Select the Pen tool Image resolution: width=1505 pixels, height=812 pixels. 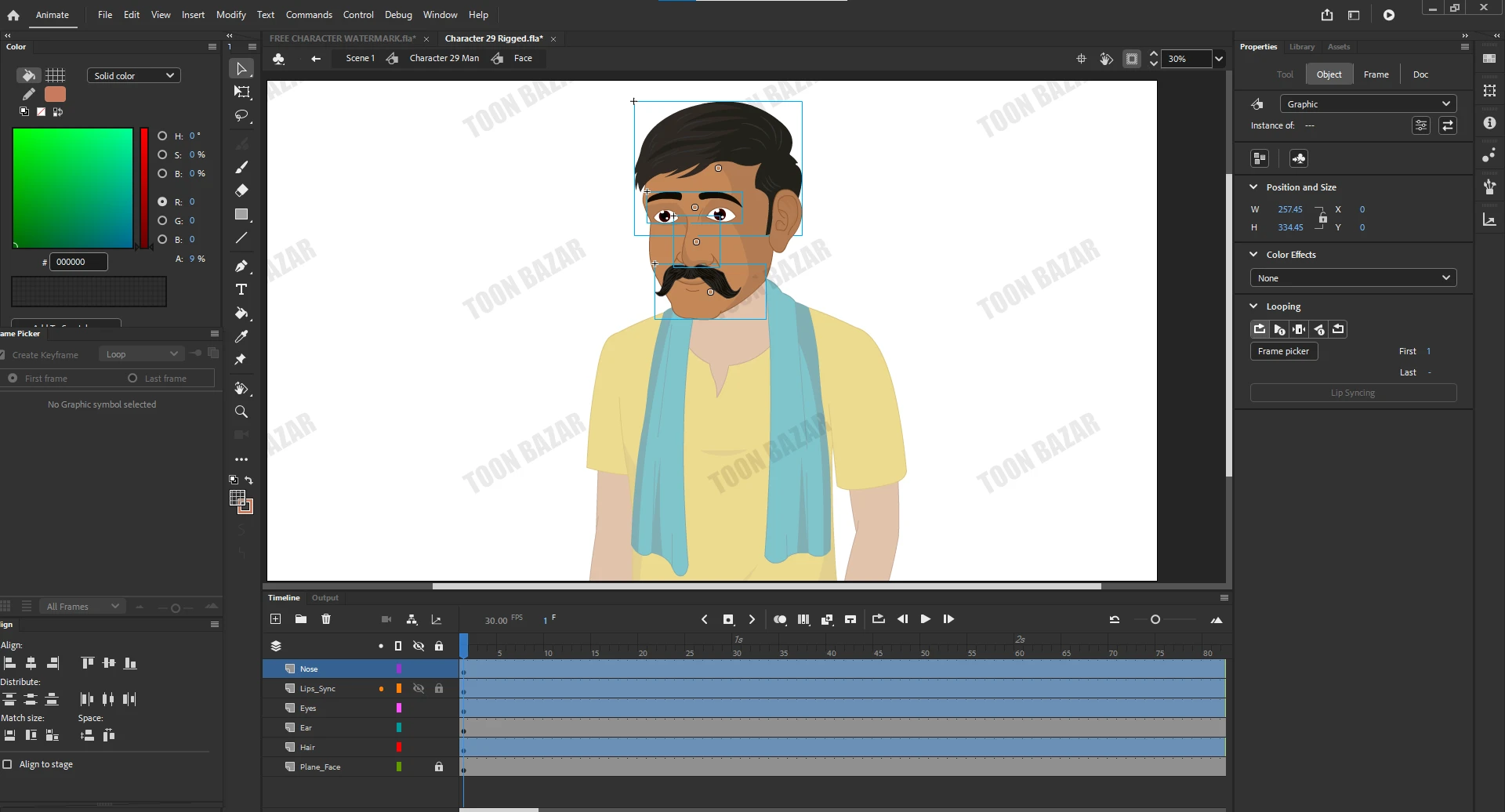tap(241, 266)
